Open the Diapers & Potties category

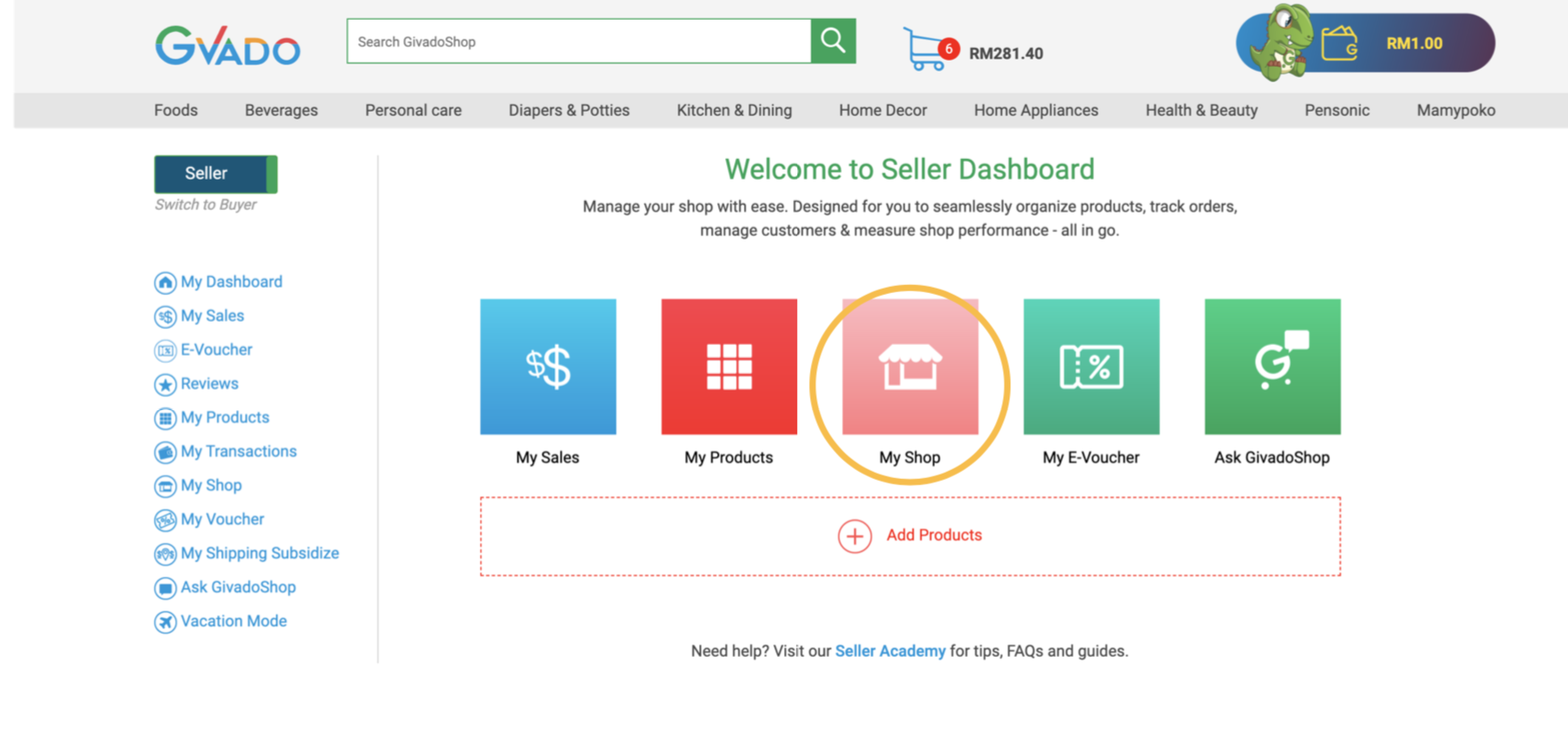tap(569, 110)
